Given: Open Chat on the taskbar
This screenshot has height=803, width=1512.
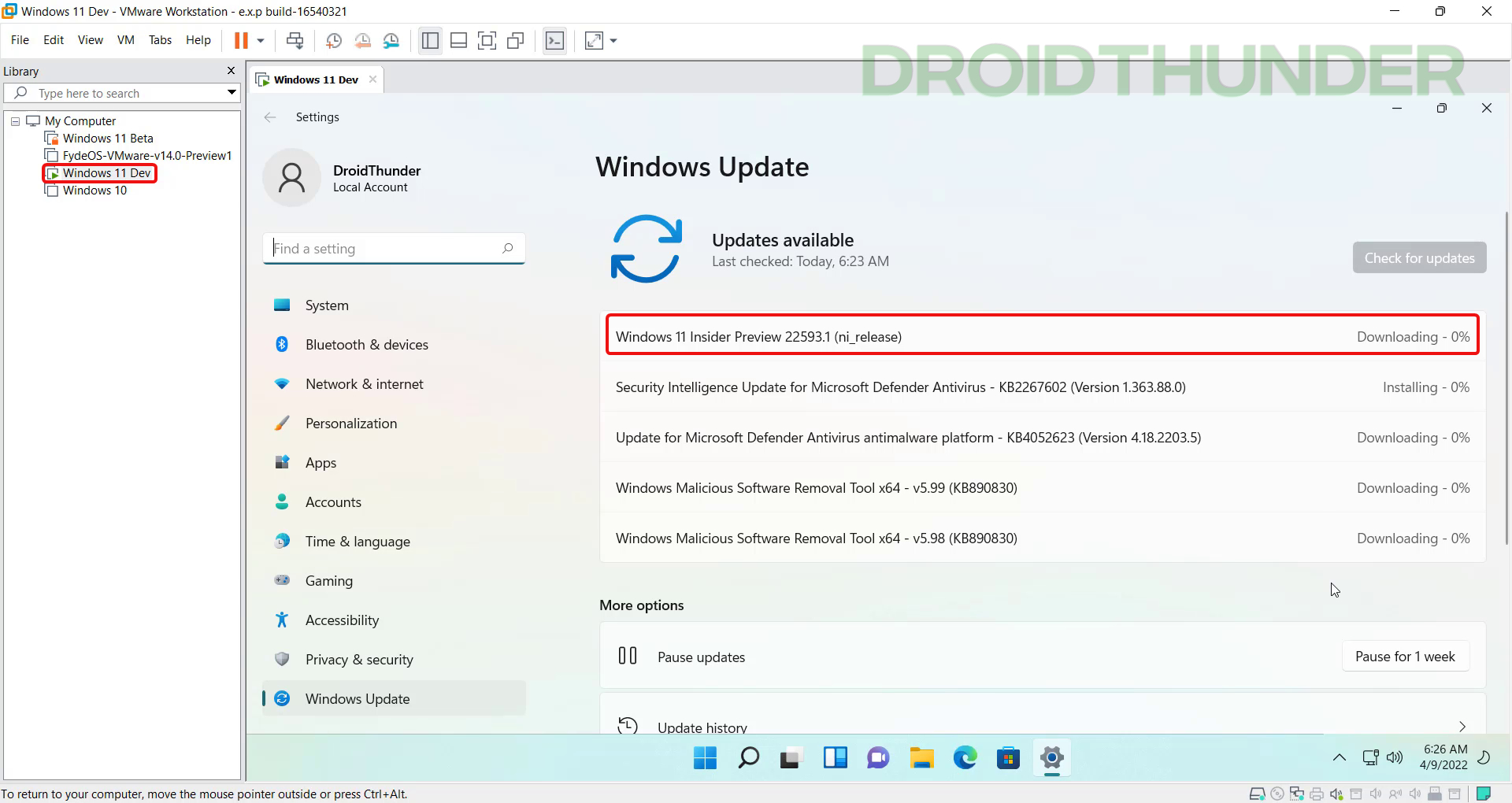Looking at the screenshot, I should [878, 758].
